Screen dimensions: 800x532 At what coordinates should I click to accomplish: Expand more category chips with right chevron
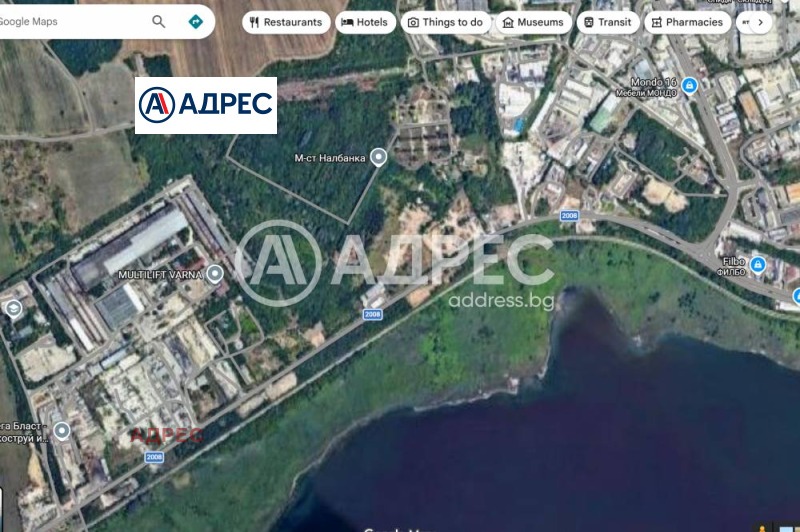760,22
